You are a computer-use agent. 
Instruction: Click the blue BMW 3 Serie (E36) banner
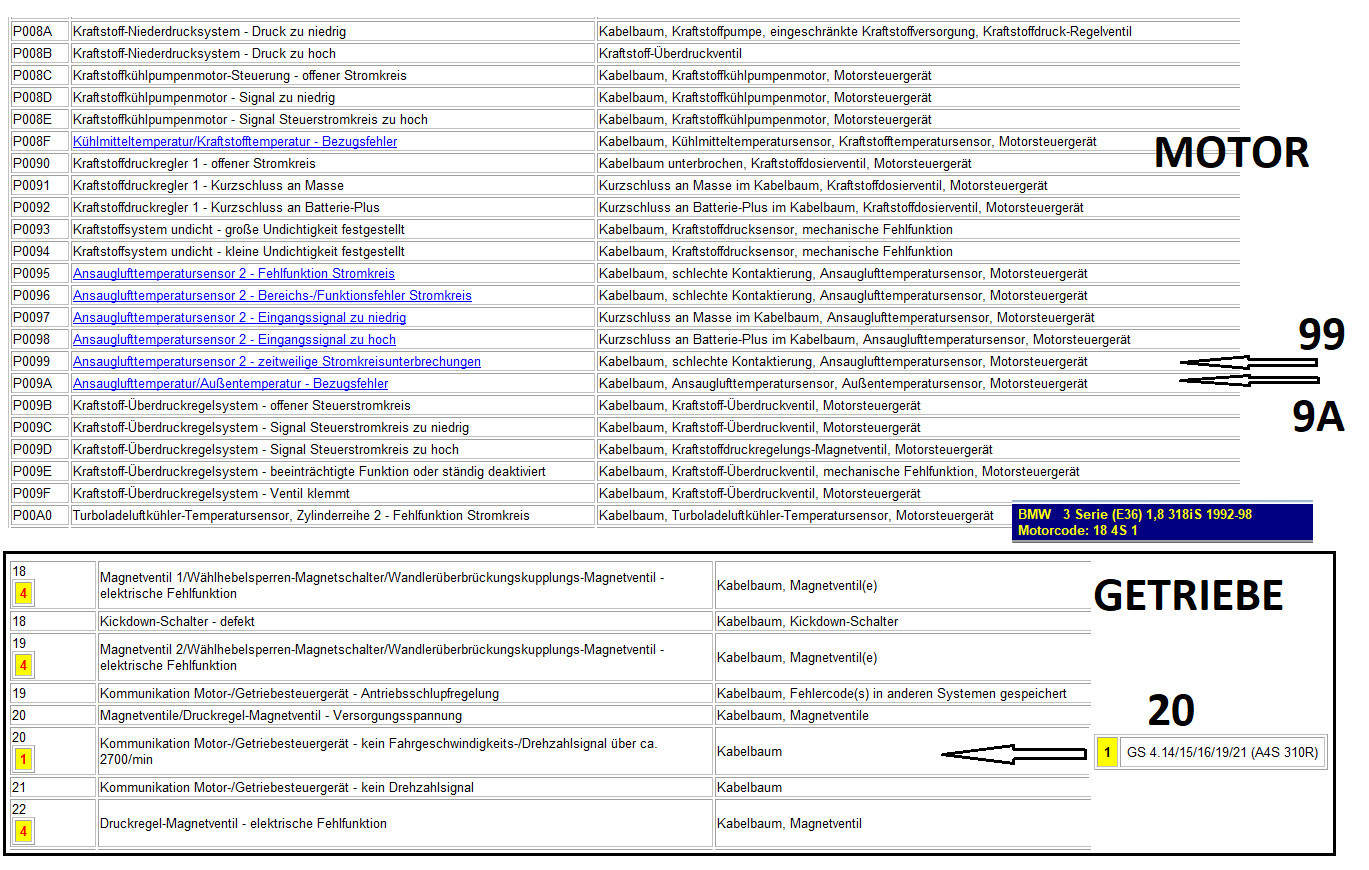[1161, 522]
